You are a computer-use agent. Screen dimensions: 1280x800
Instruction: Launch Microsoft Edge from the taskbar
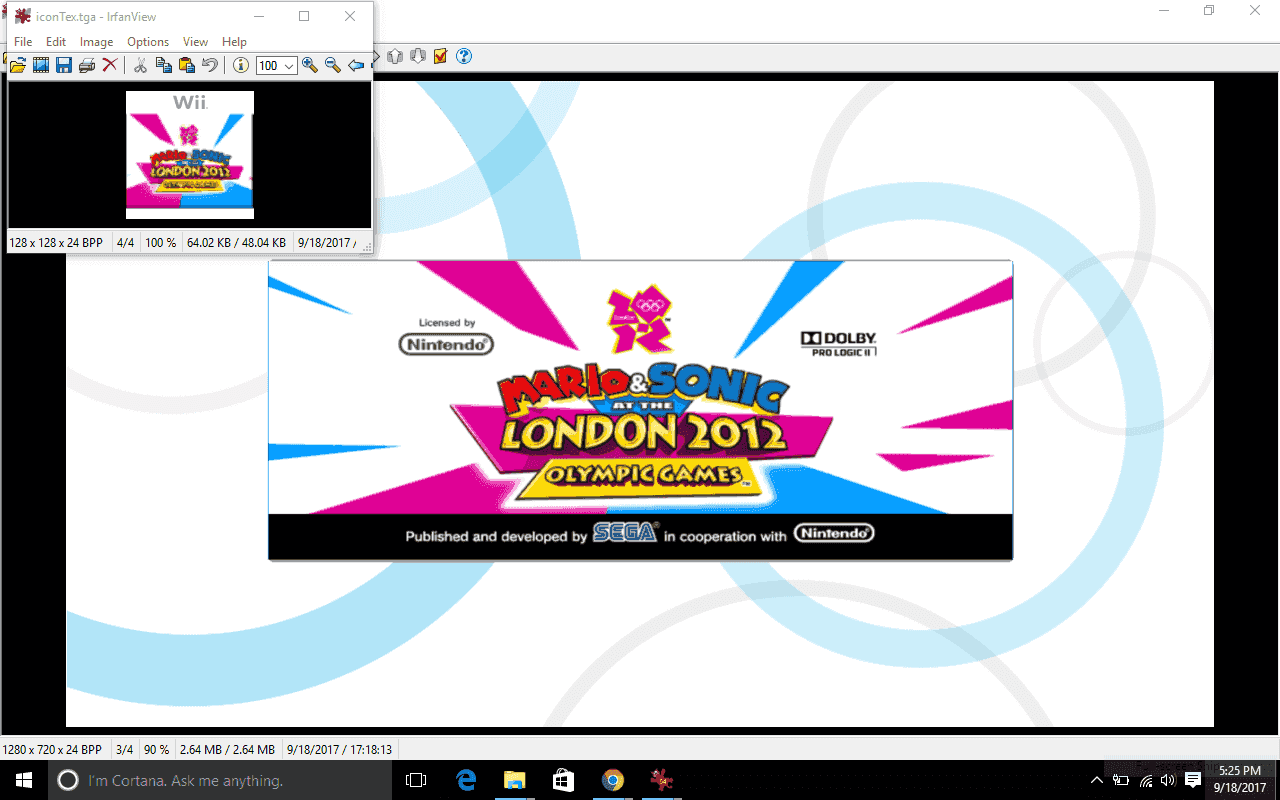click(x=465, y=780)
